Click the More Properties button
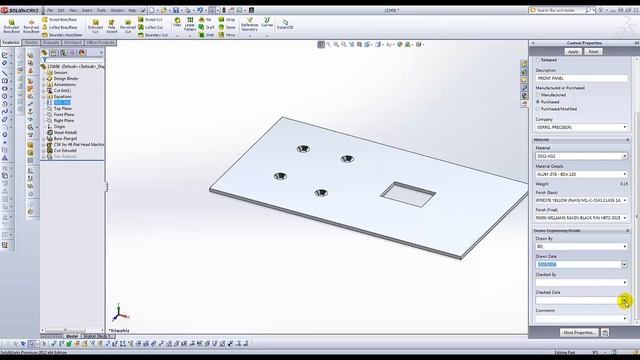This screenshot has height=360, width=640. 579,333
